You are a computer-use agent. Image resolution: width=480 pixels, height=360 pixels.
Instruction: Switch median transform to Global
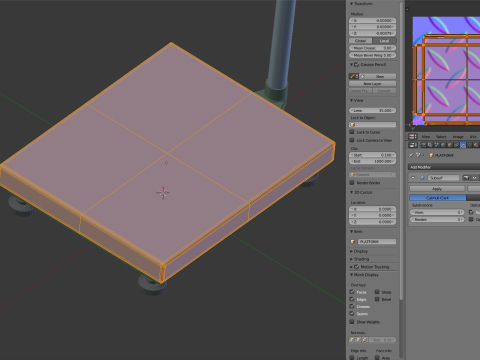click(361, 41)
